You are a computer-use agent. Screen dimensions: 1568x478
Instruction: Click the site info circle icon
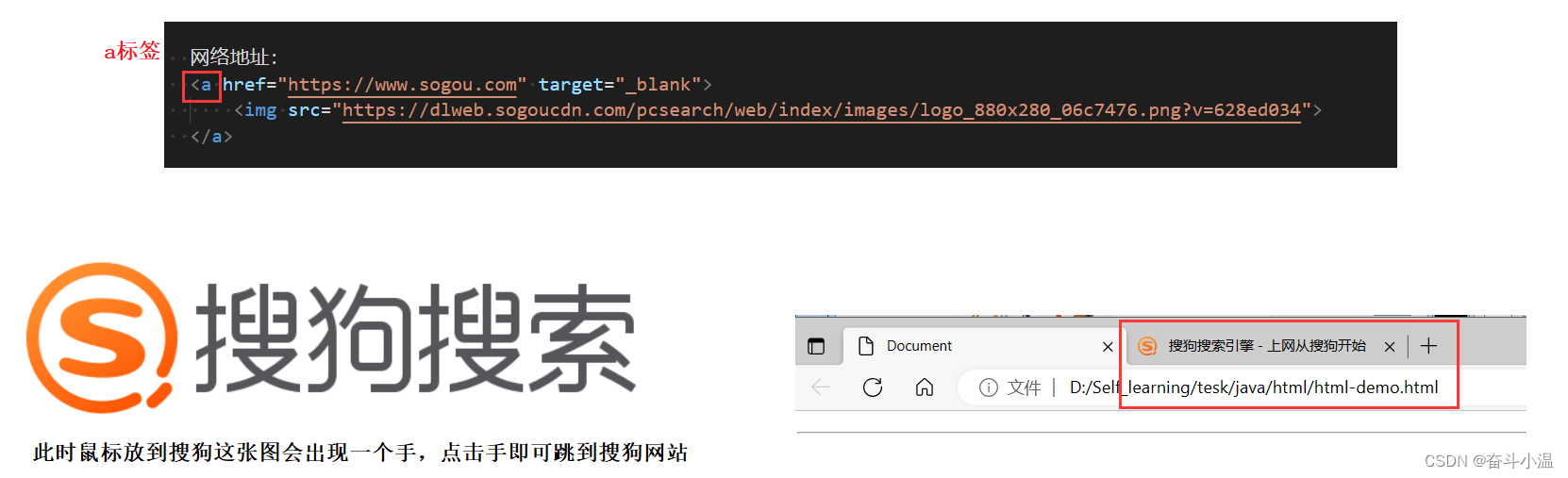click(x=988, y=387)
